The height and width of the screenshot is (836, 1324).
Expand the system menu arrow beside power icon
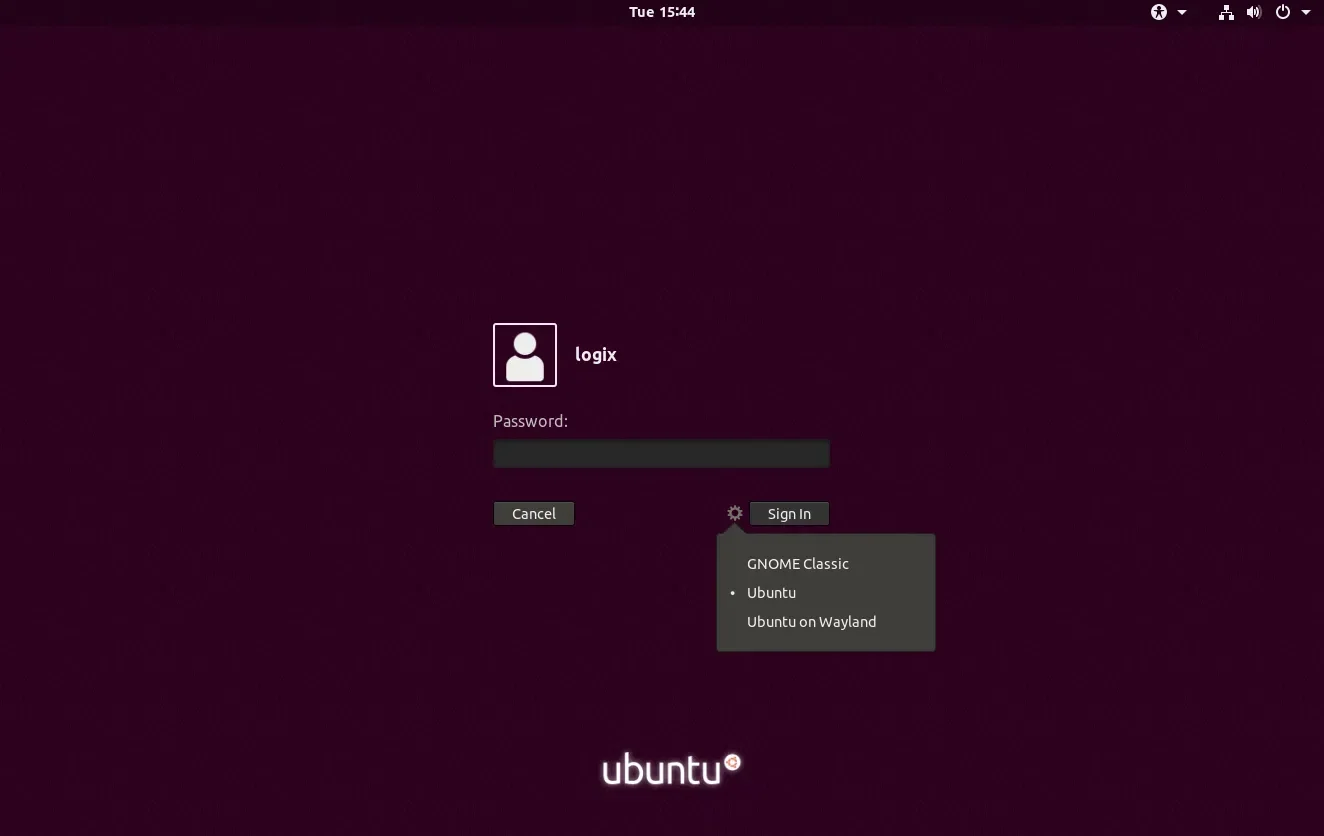tap(1306, 12)
